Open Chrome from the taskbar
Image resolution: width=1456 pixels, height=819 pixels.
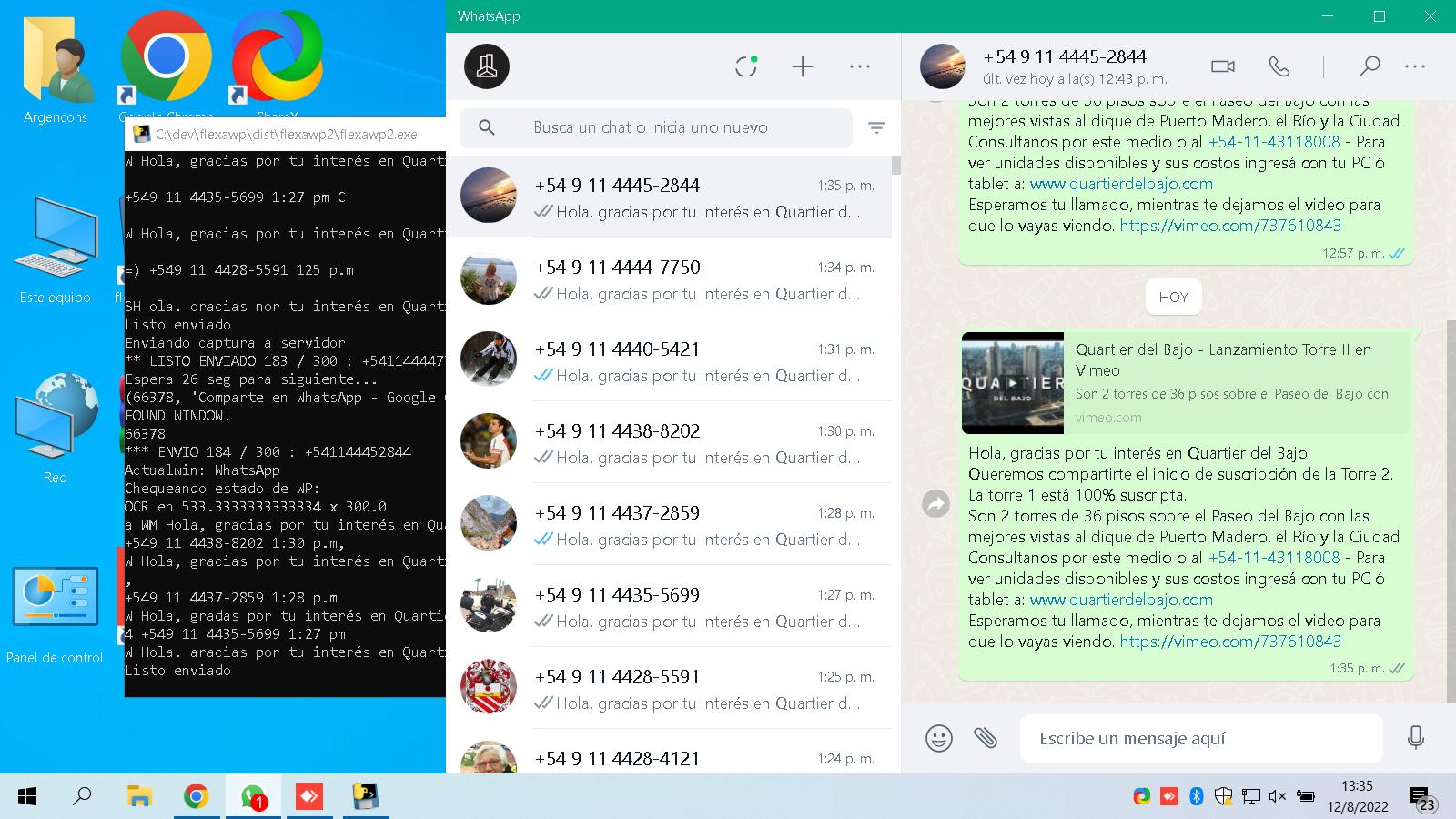click(196, 797)
